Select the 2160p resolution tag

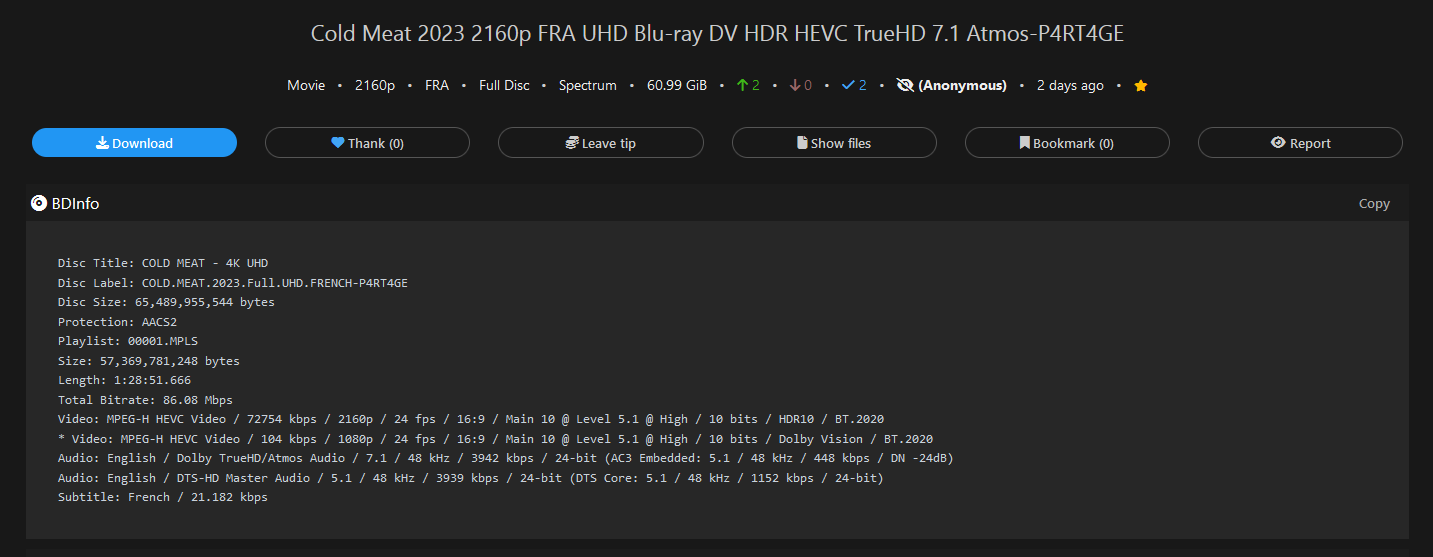(x=375, y=86)
